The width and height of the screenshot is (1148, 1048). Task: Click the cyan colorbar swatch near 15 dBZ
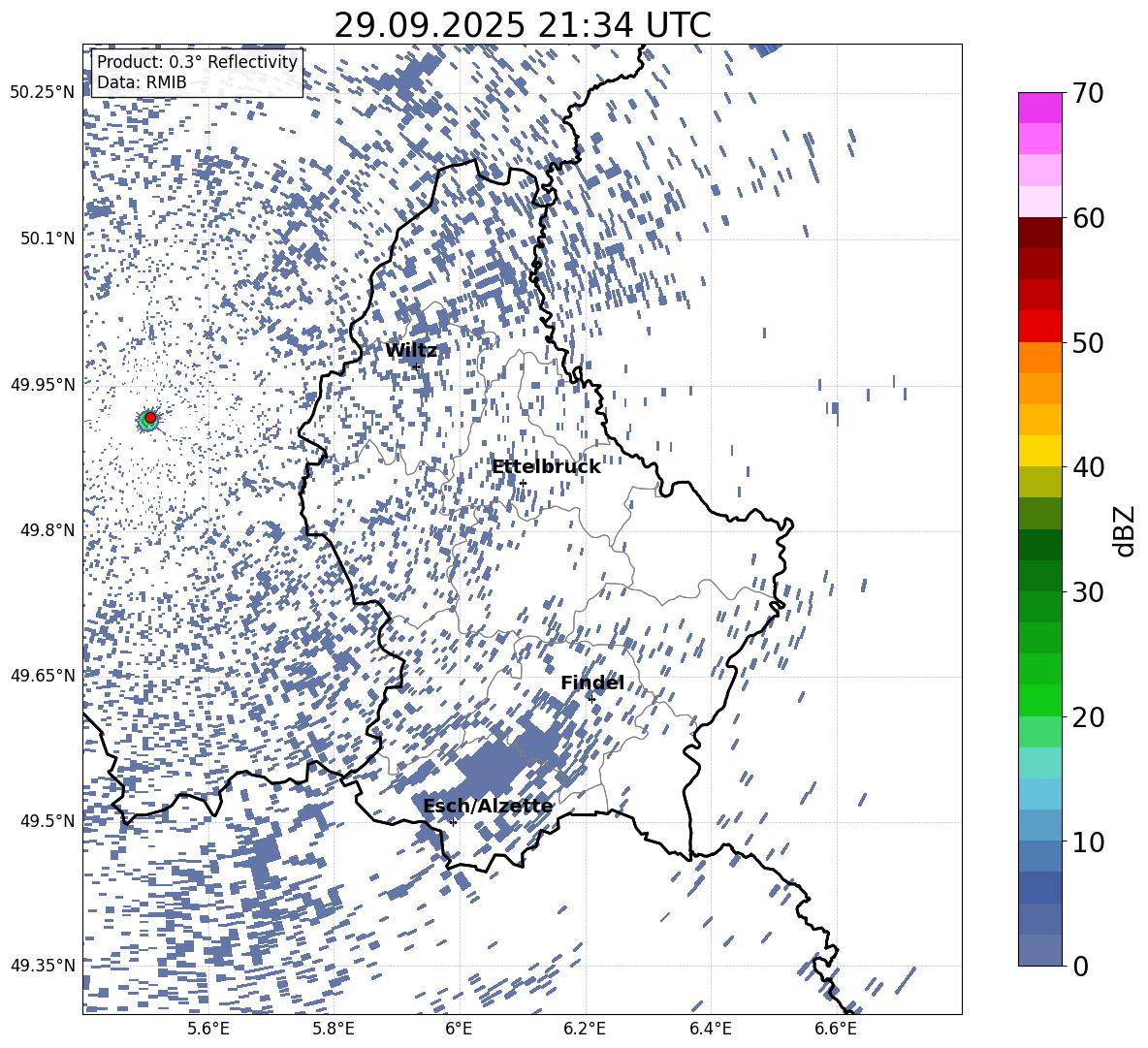click(x=1039, y=763)
